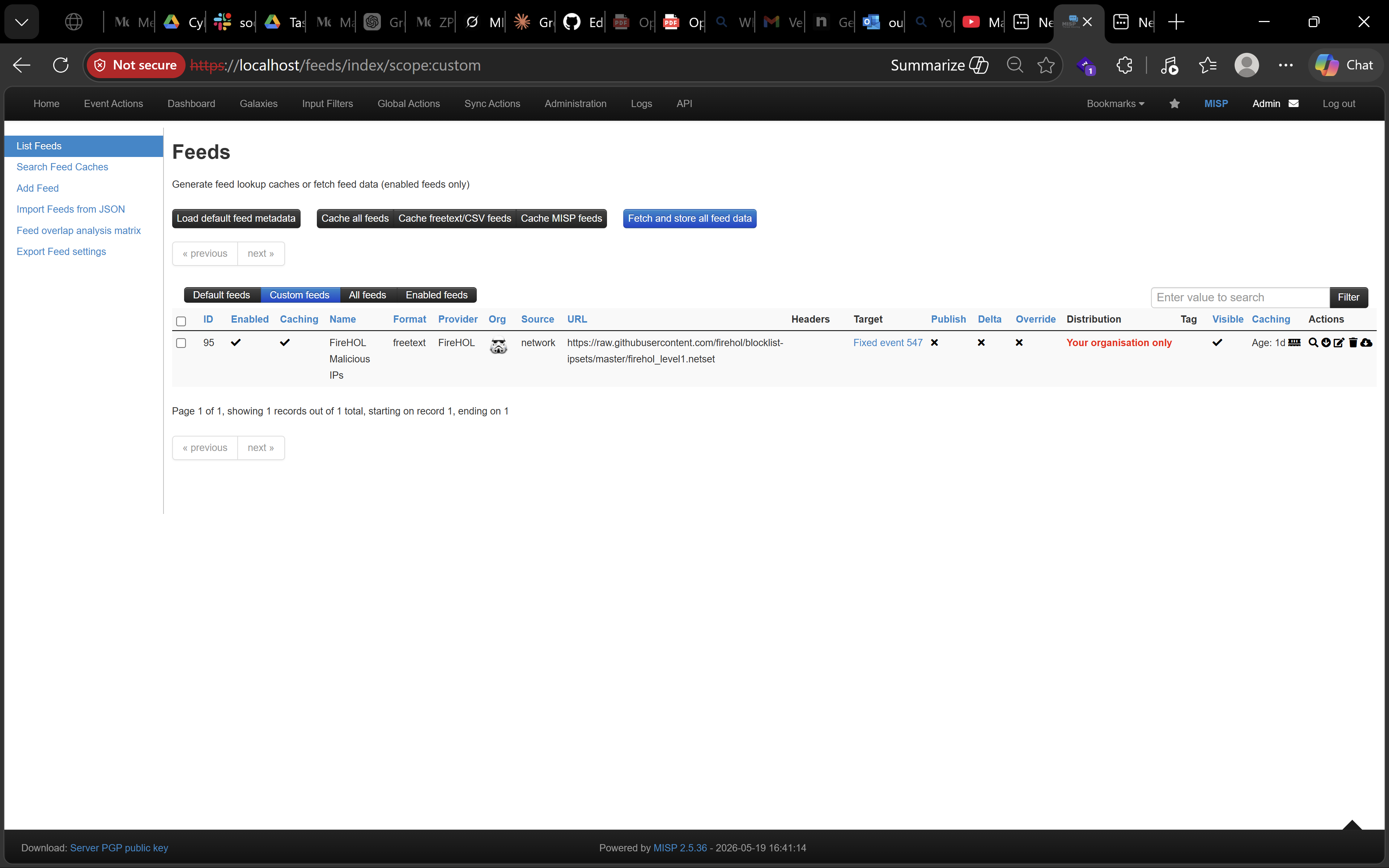This screenshot has height=868, width=1389.
Task: Sort table by Provider column
Action: (x=458, y=319)
